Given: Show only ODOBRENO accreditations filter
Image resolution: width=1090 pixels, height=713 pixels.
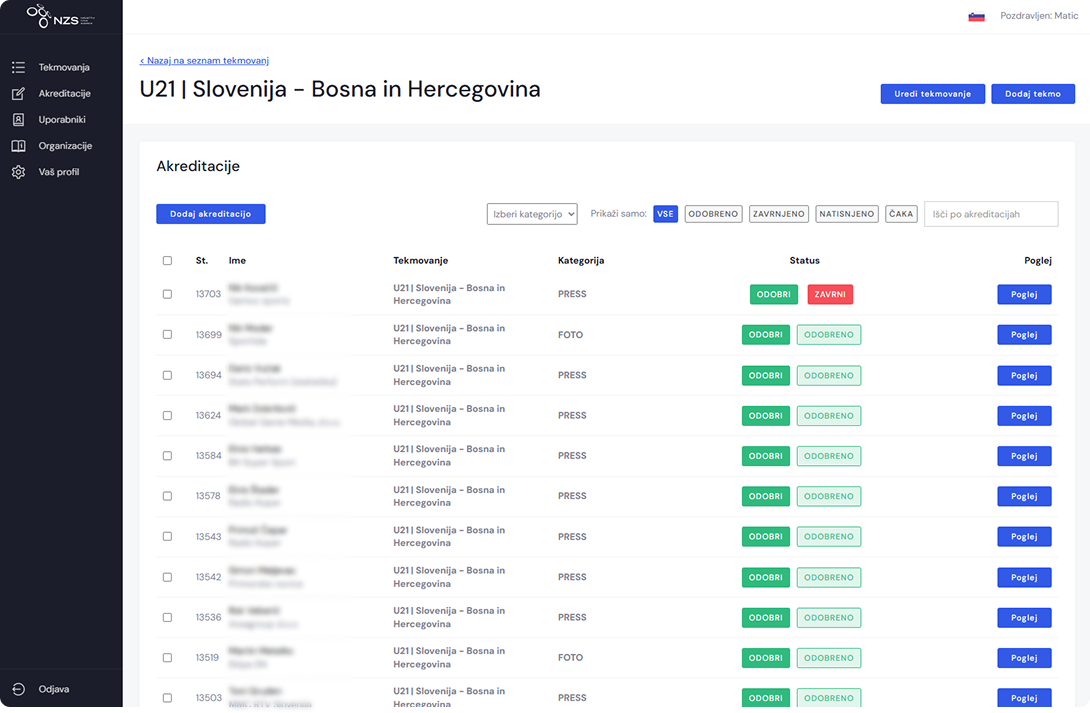Looking at the screenshot, I should click(713, 214).
